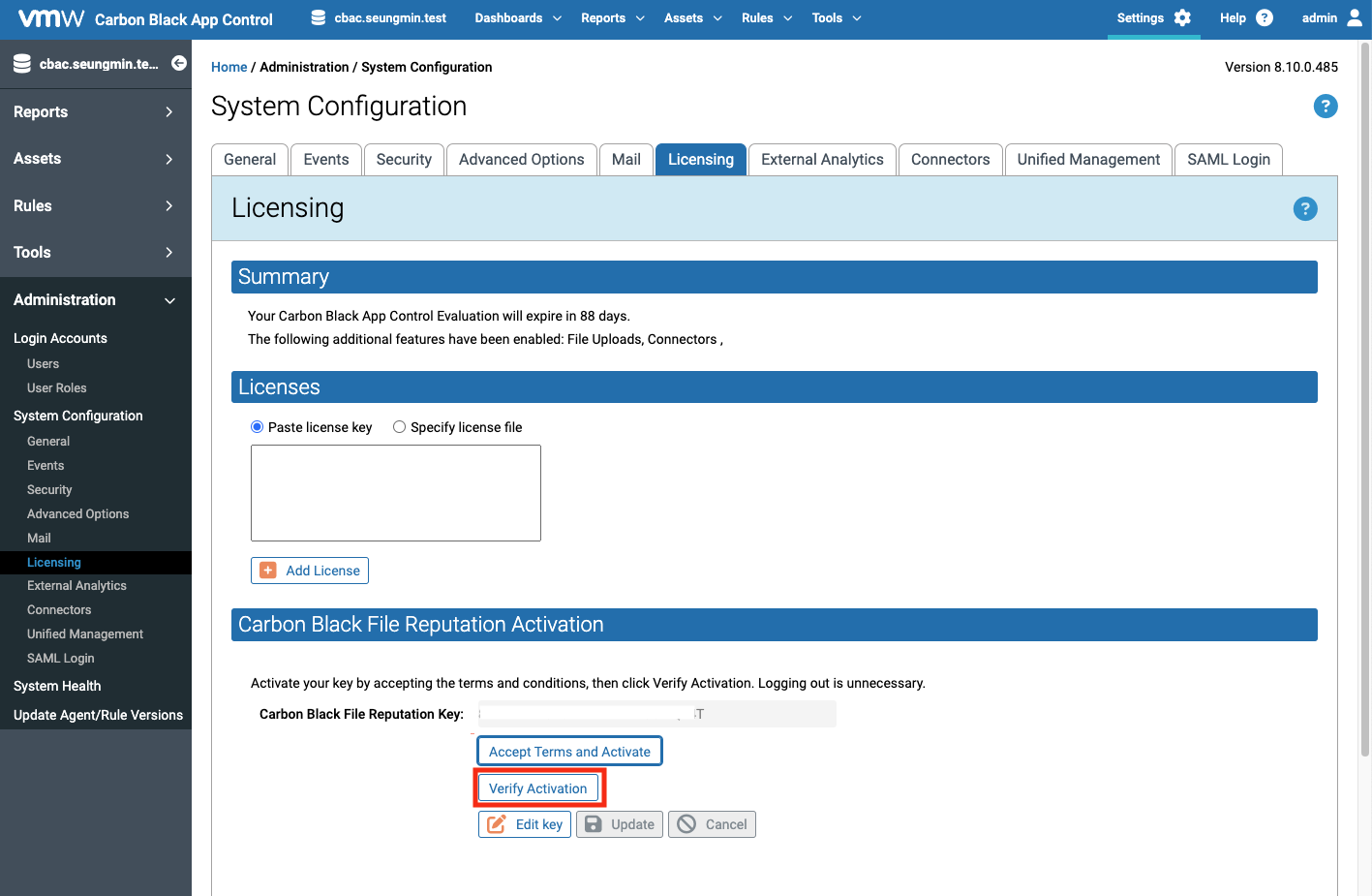Image resolution: width=1372 pixels, height=896 pixels.
Task: Switch to the External Analytics tab
Action: pyautogui.click(x=822, y=160)
